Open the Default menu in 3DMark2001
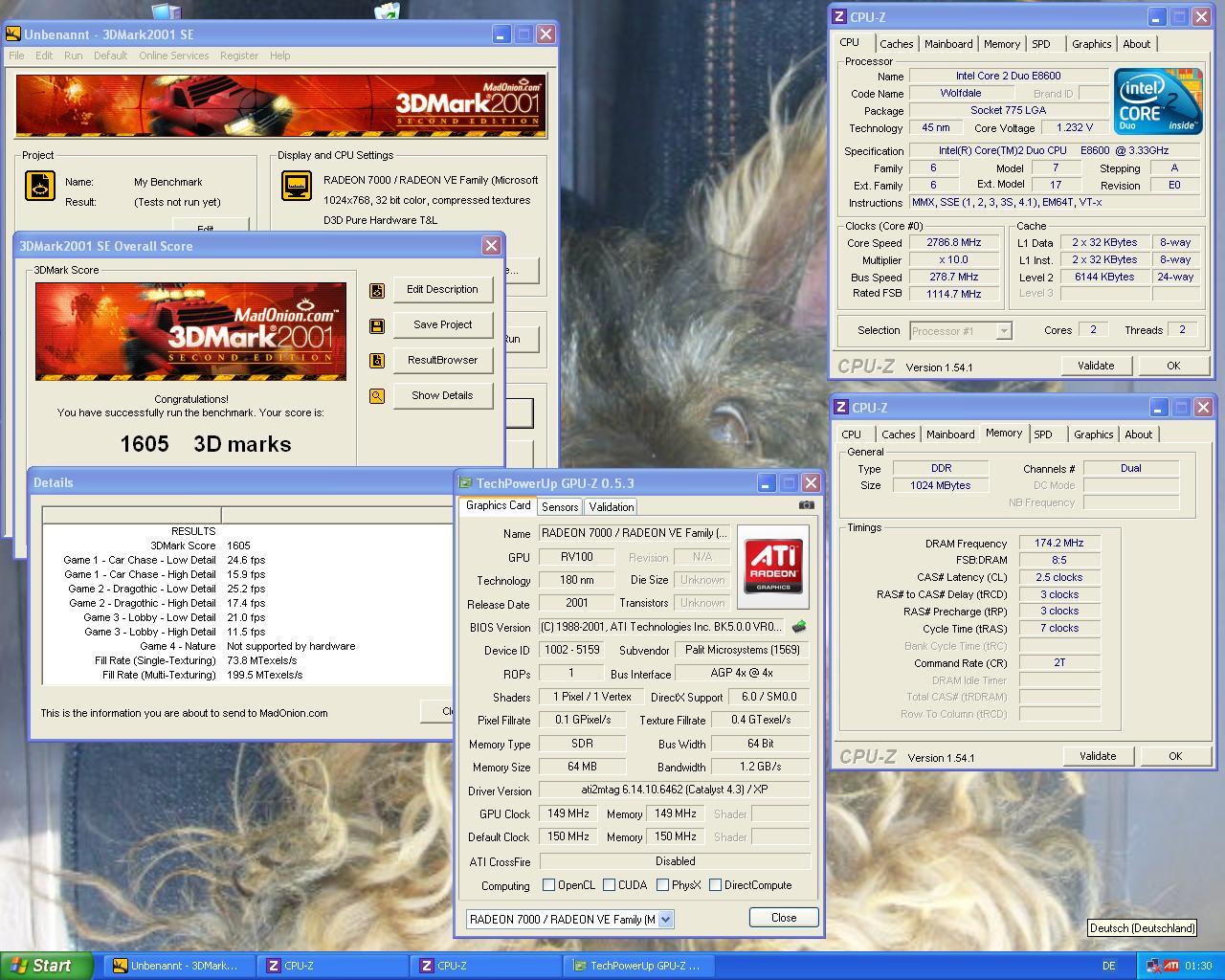Image resolution: width=1225 pixels, height=980 pixels. (110, 56)
